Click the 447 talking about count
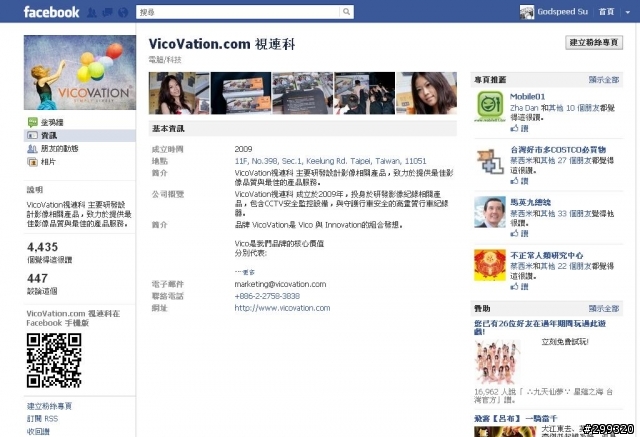Viewport: 640px width, 437px height. (x=37, y=278)
